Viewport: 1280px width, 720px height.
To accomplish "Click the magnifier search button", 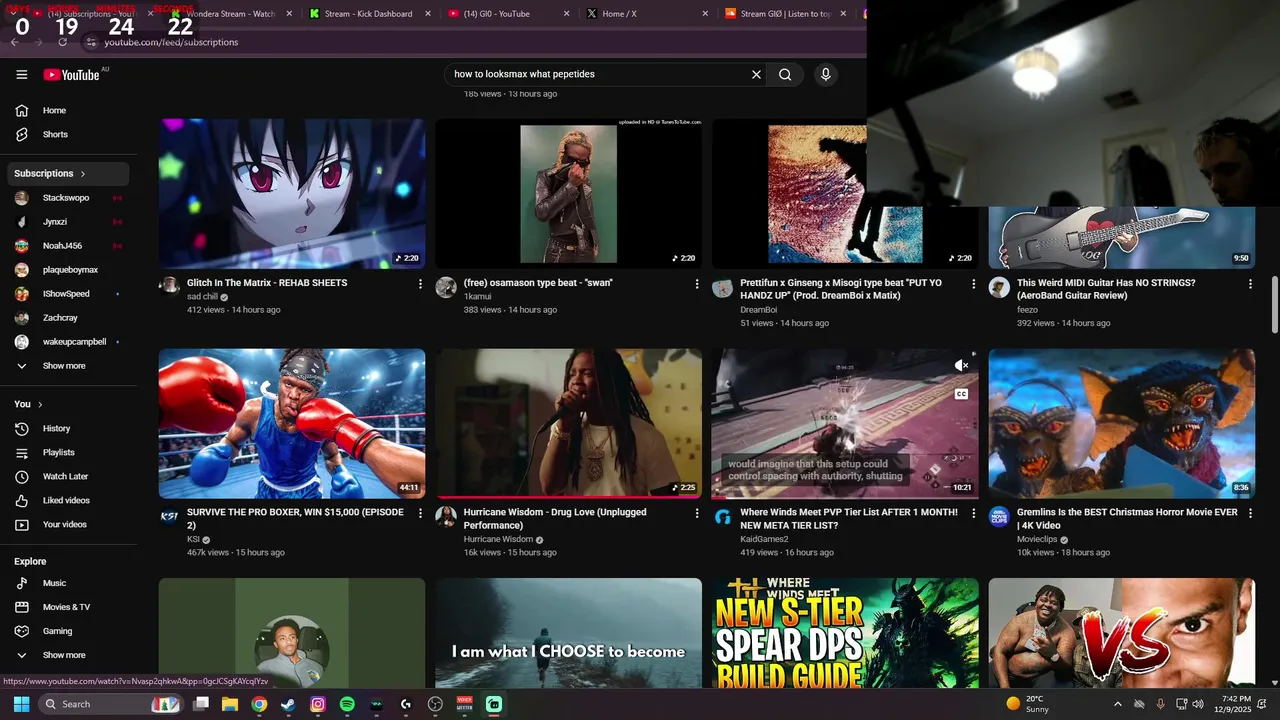I will click(785, 74).
